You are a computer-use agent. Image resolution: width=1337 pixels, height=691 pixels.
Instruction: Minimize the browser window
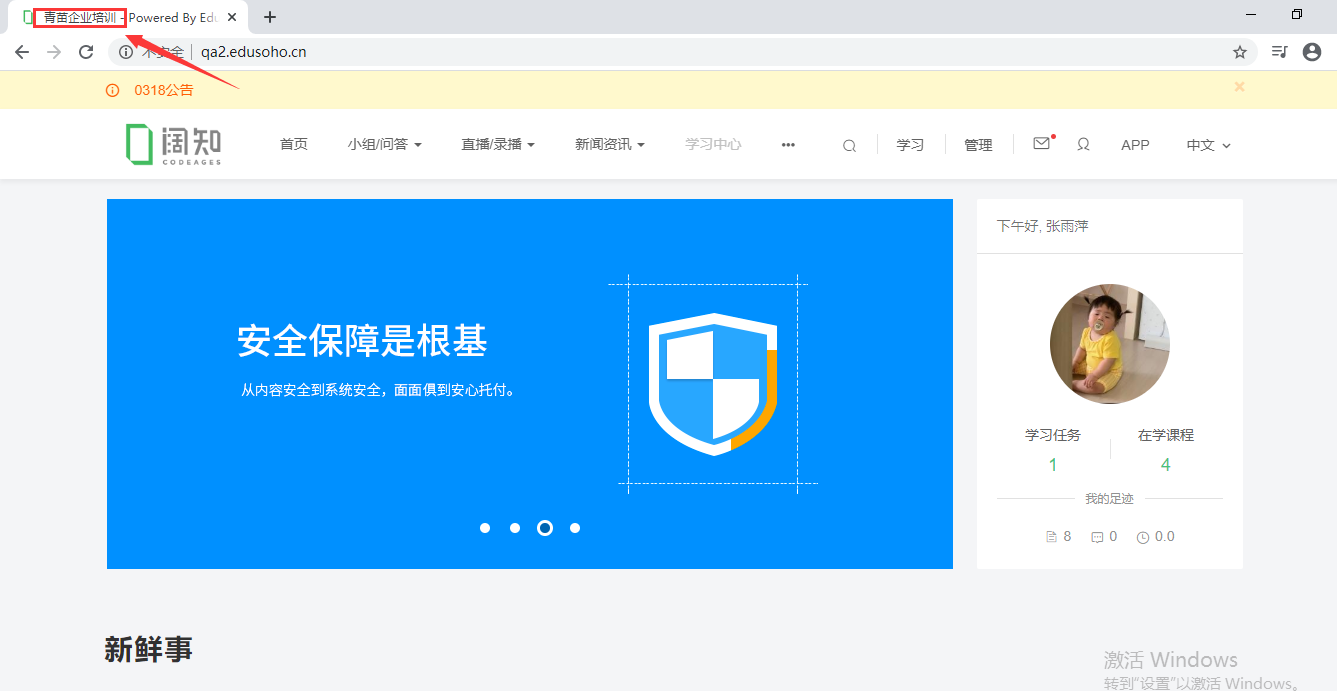tap(1251, 15)
